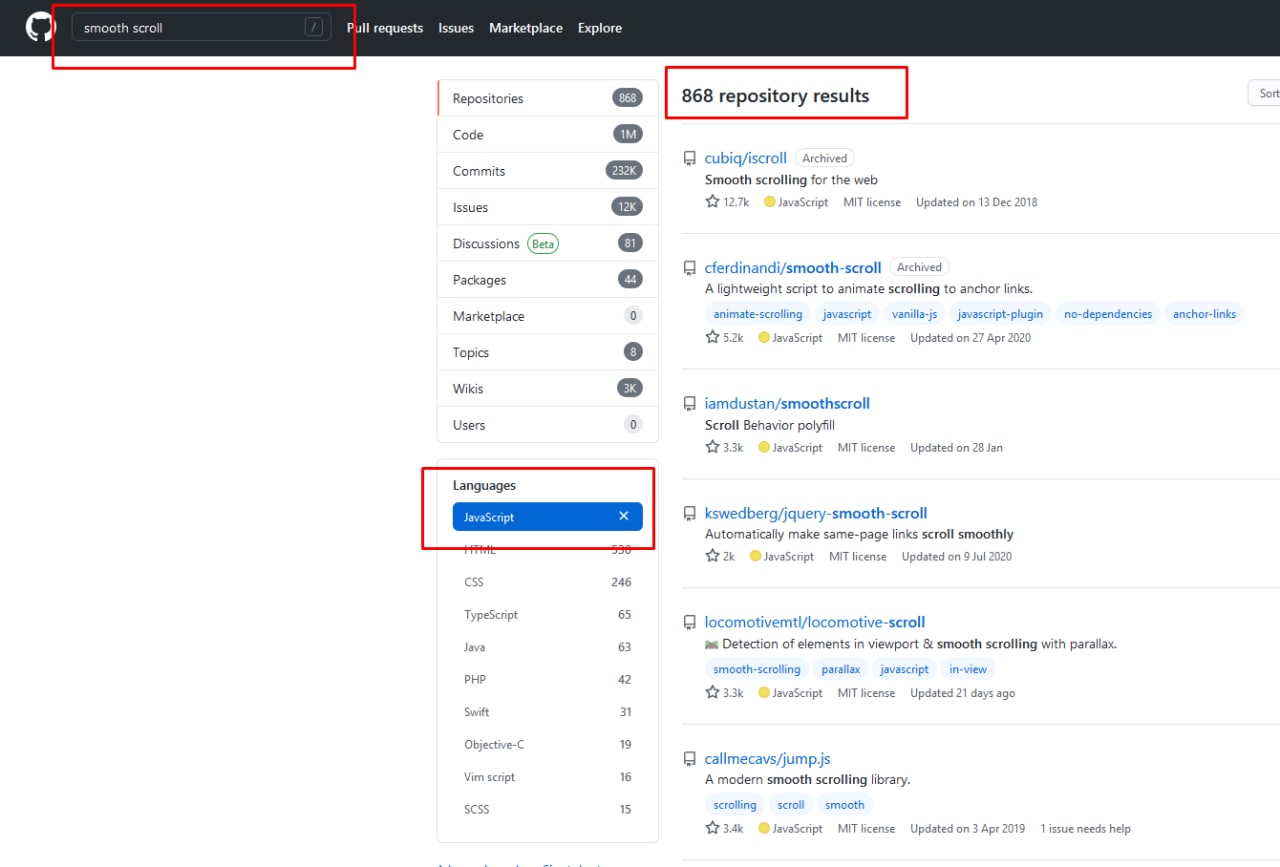Click the star icon for iamdustan/smoothscroll

[712, 447]
